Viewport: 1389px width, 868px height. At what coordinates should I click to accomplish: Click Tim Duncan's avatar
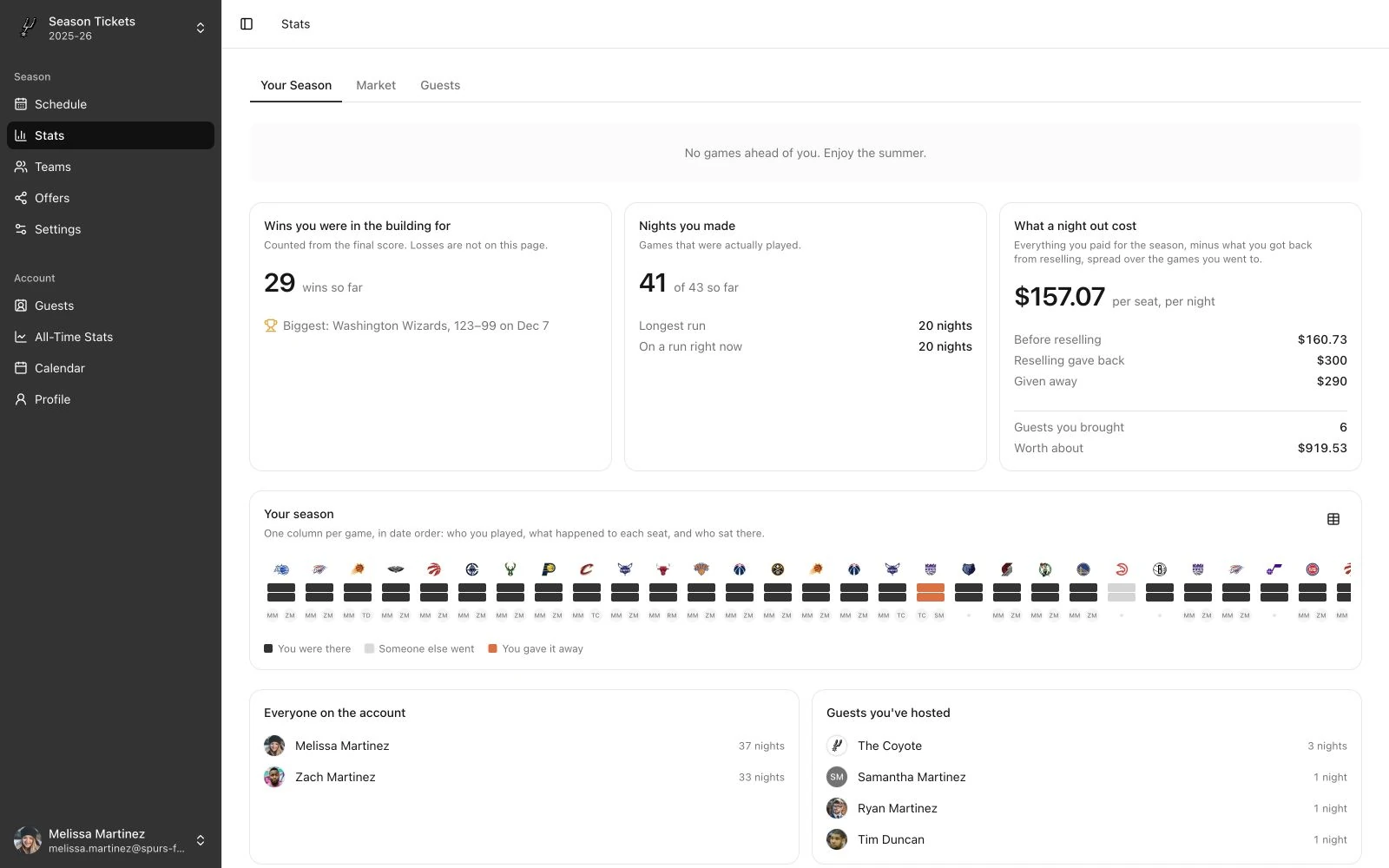(837, 839)
